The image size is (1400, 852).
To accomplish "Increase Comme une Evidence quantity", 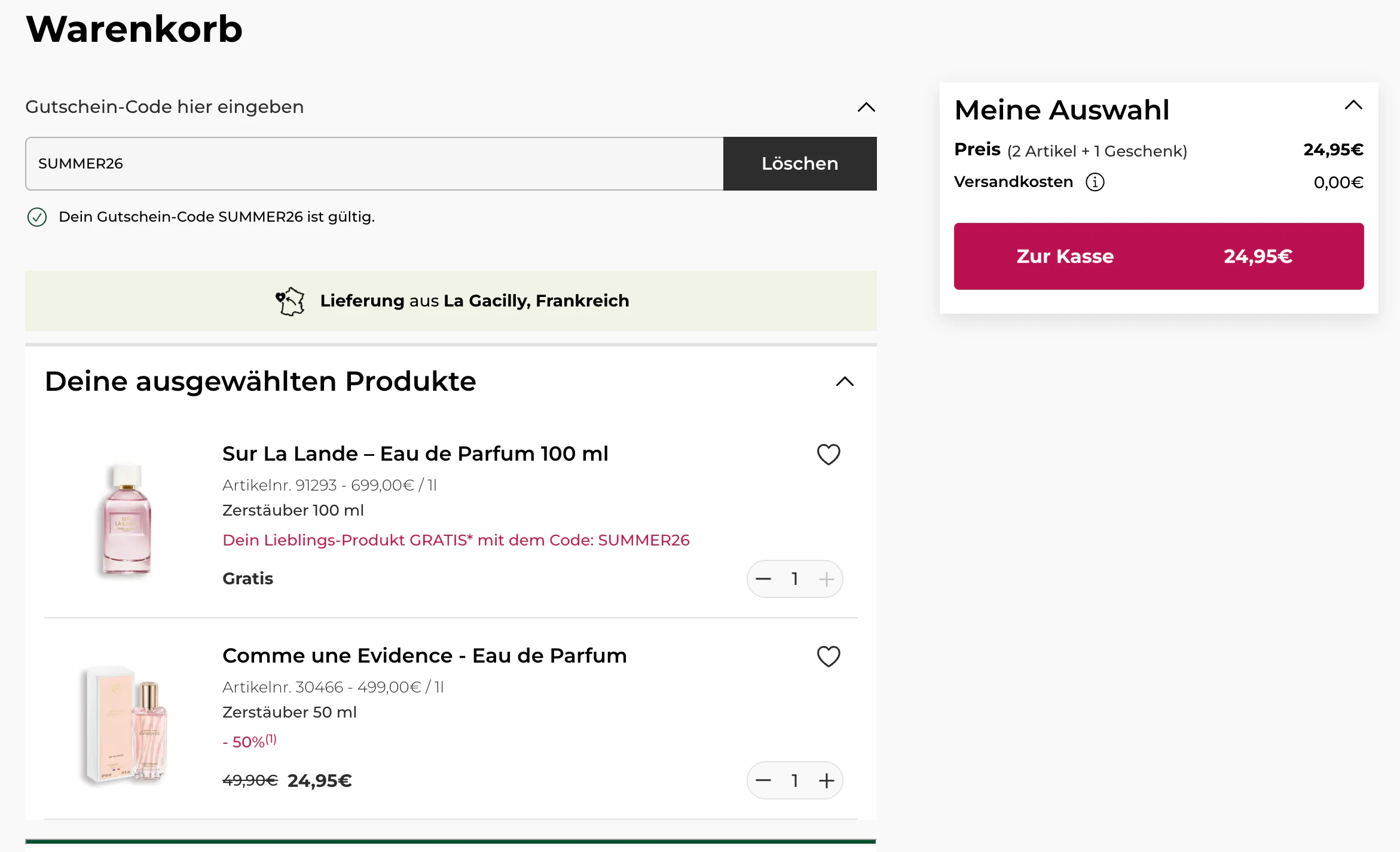I will click(x=827, y=781).
